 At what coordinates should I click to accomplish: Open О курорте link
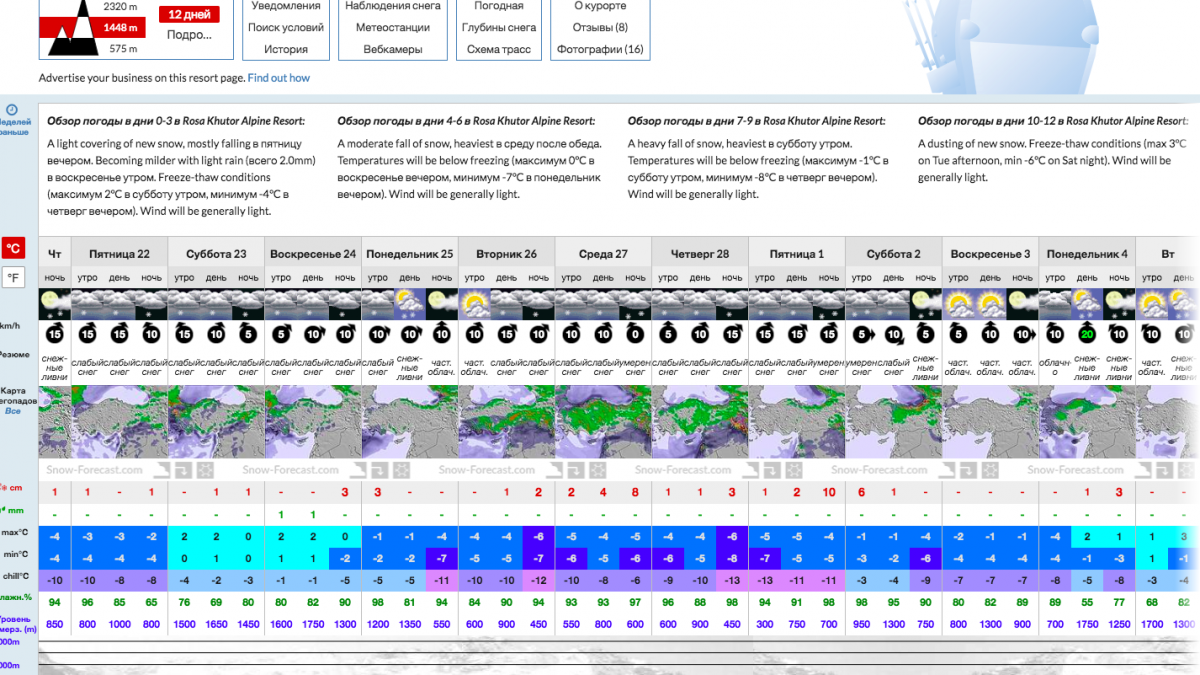coord(600,6)
